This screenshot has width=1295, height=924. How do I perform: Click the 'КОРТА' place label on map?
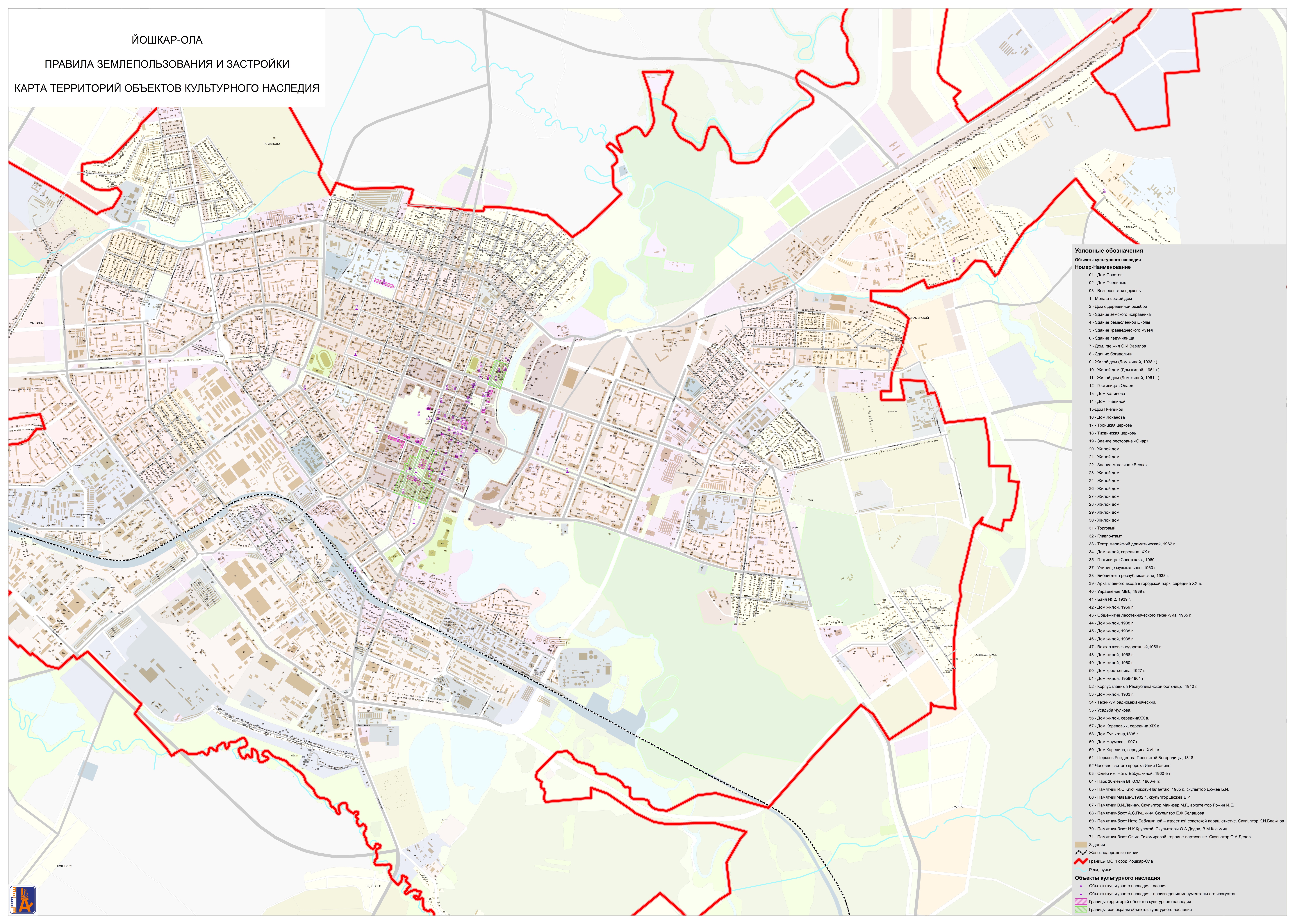tap(958, 807)
